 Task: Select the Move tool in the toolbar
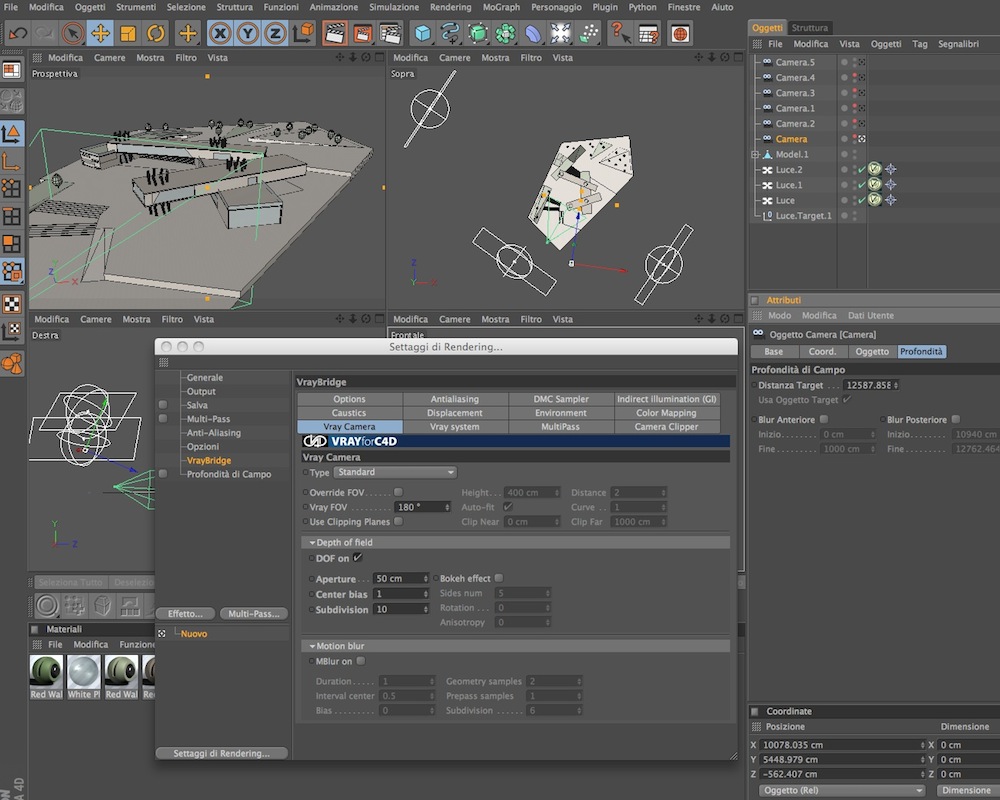tap(100, 33)
